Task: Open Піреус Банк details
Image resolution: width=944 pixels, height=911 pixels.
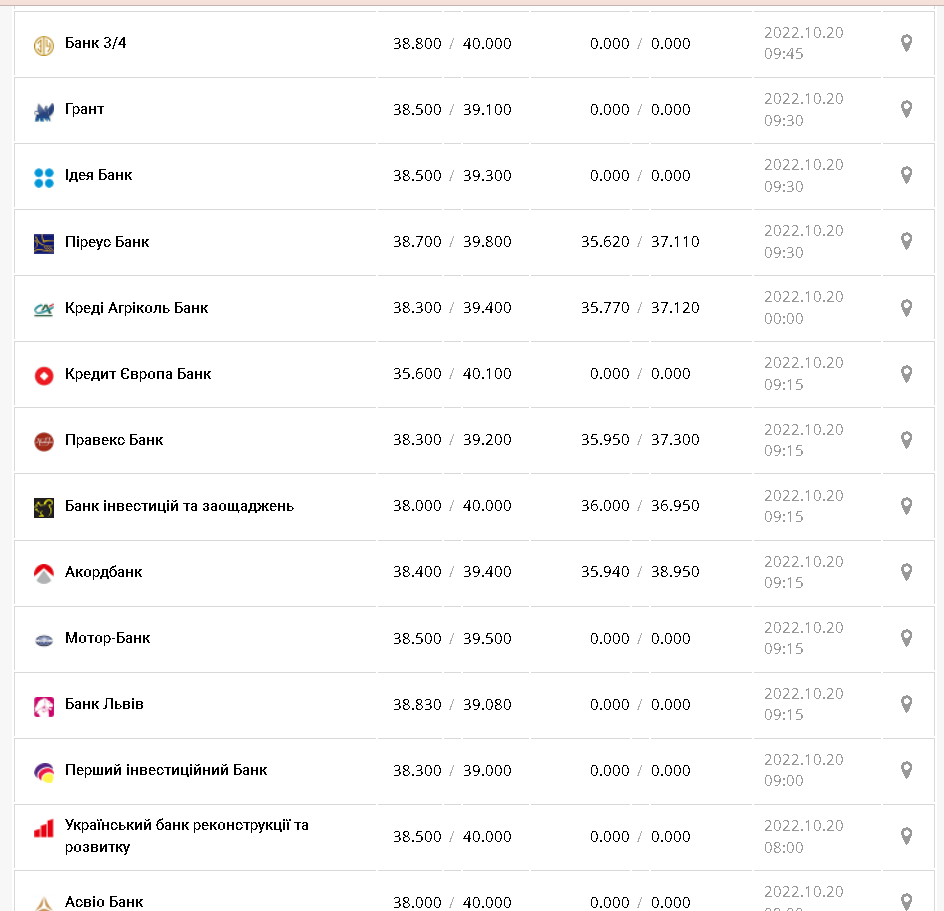Action: click(107, 241)
